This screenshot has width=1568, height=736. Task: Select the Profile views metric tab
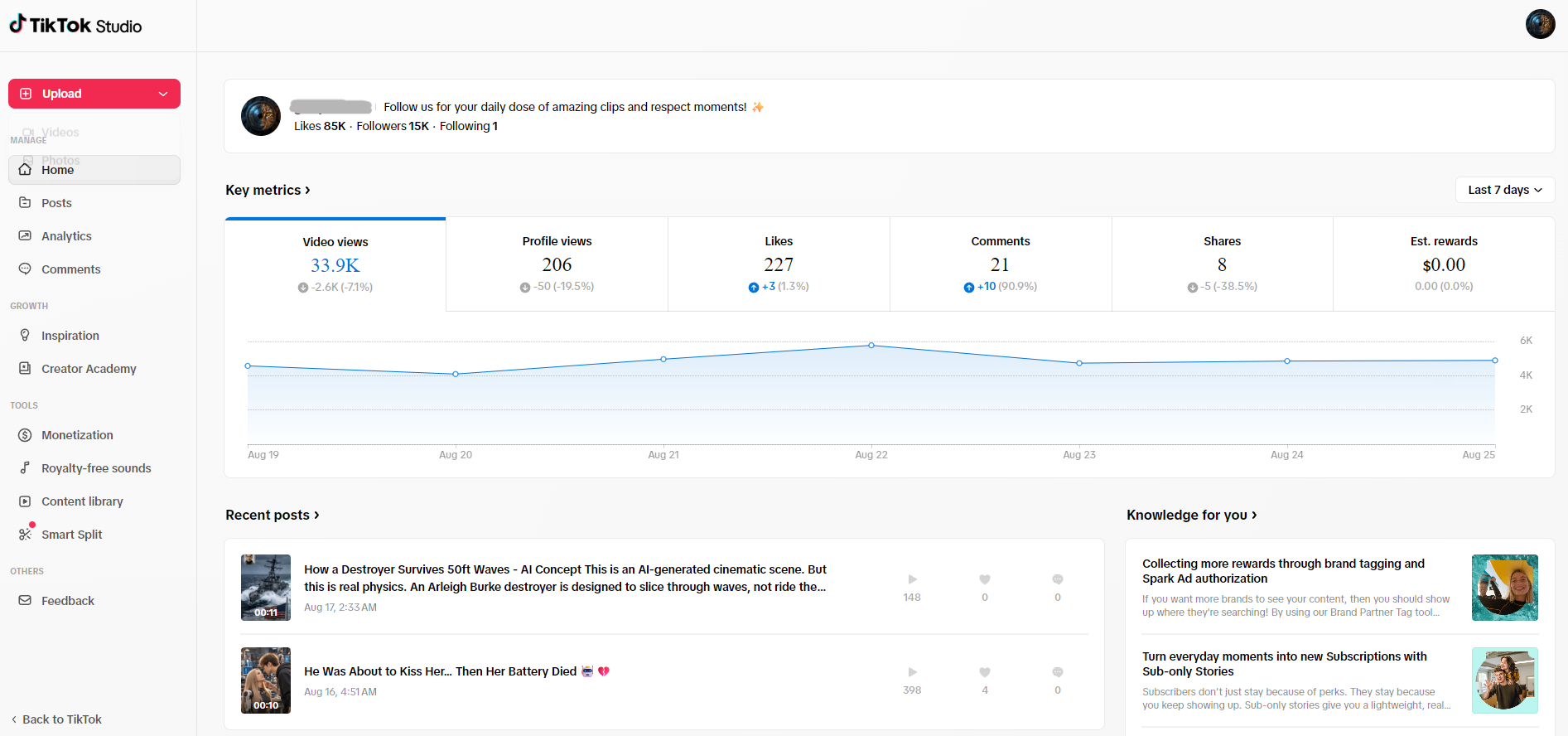click(557, 264)
